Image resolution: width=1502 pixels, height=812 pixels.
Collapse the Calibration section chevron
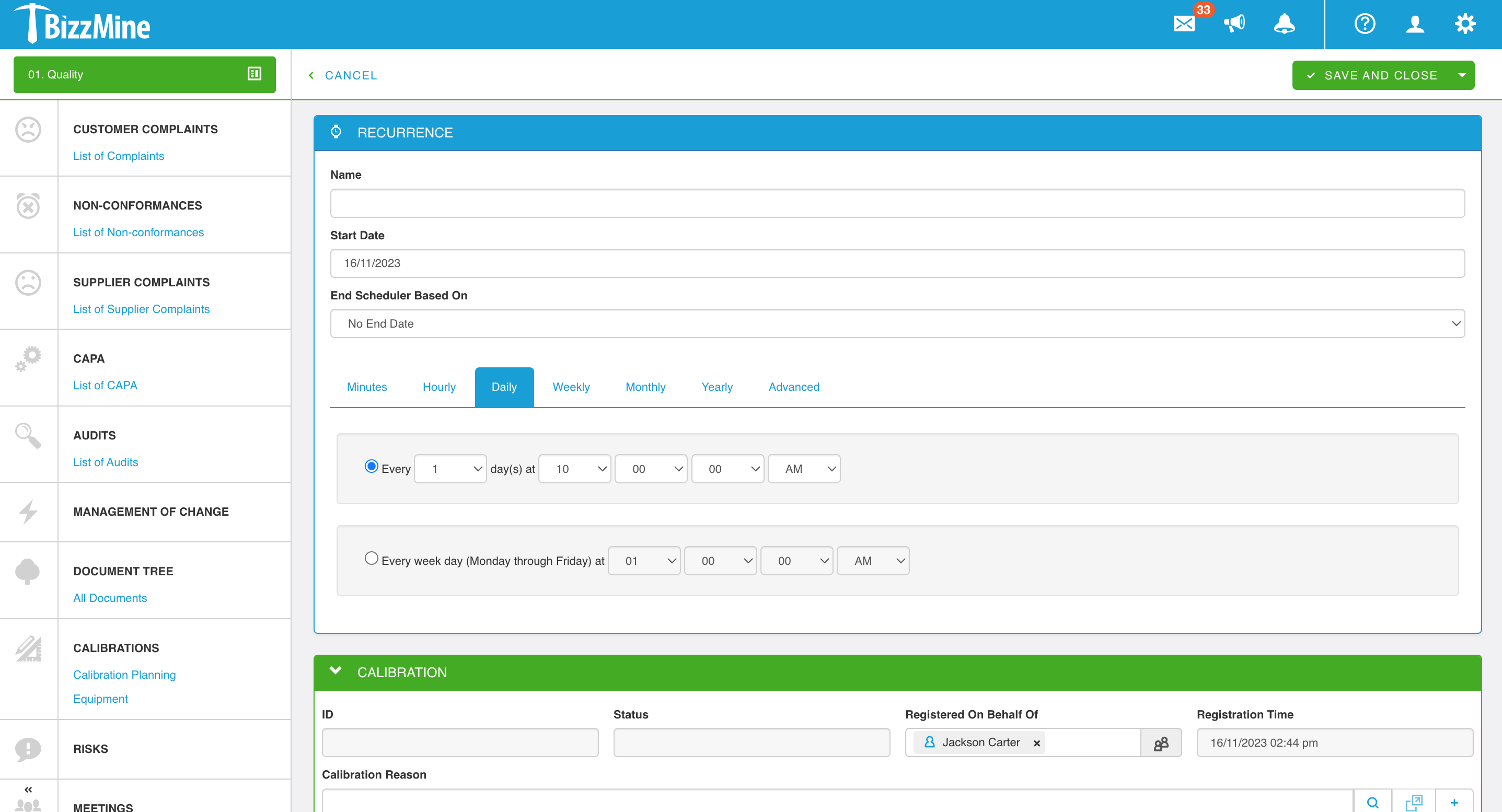click(x=336, y=671)
